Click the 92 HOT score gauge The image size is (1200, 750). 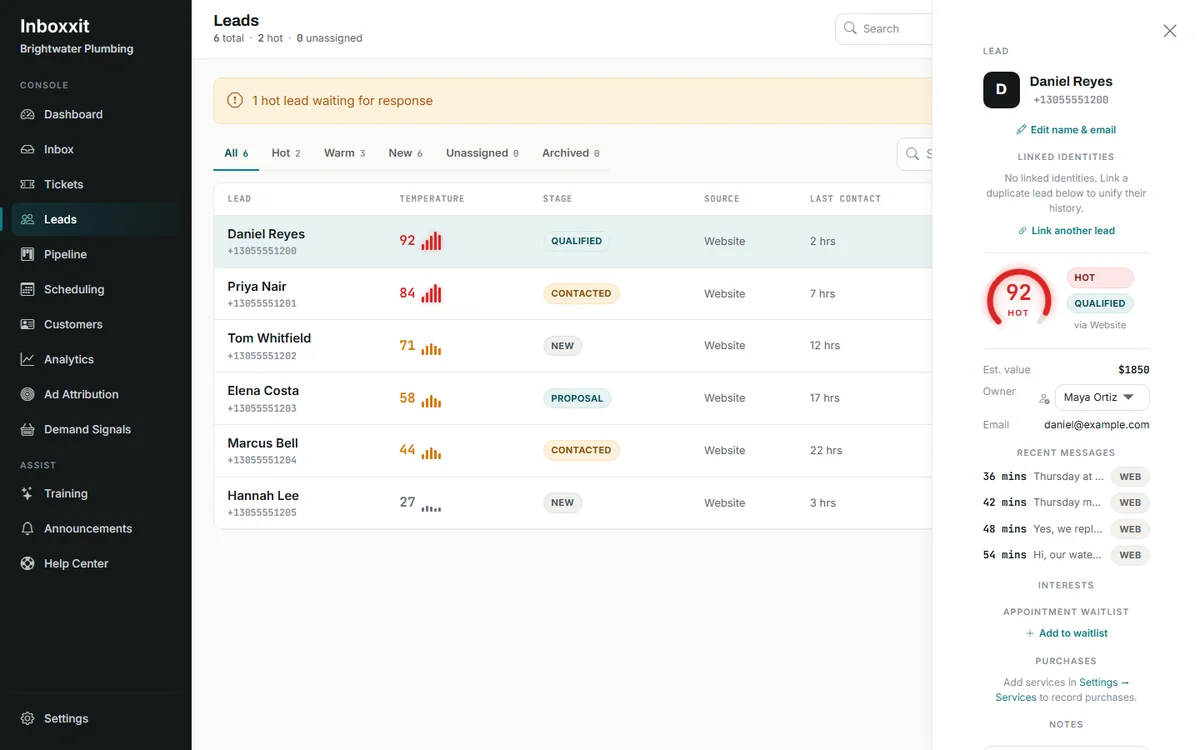[x=1018, y=297]
